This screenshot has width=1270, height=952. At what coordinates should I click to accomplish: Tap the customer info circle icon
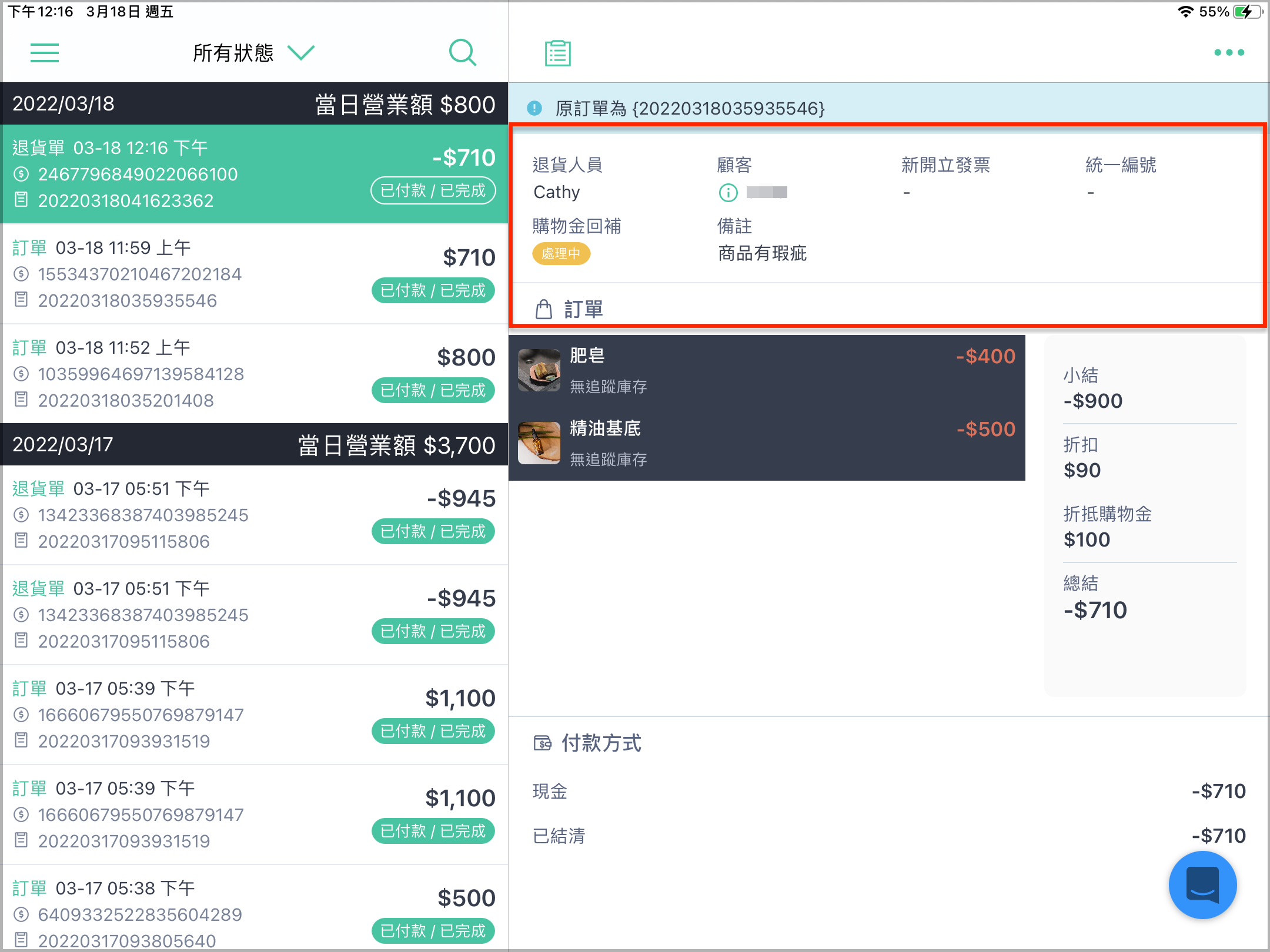(728, 192)
